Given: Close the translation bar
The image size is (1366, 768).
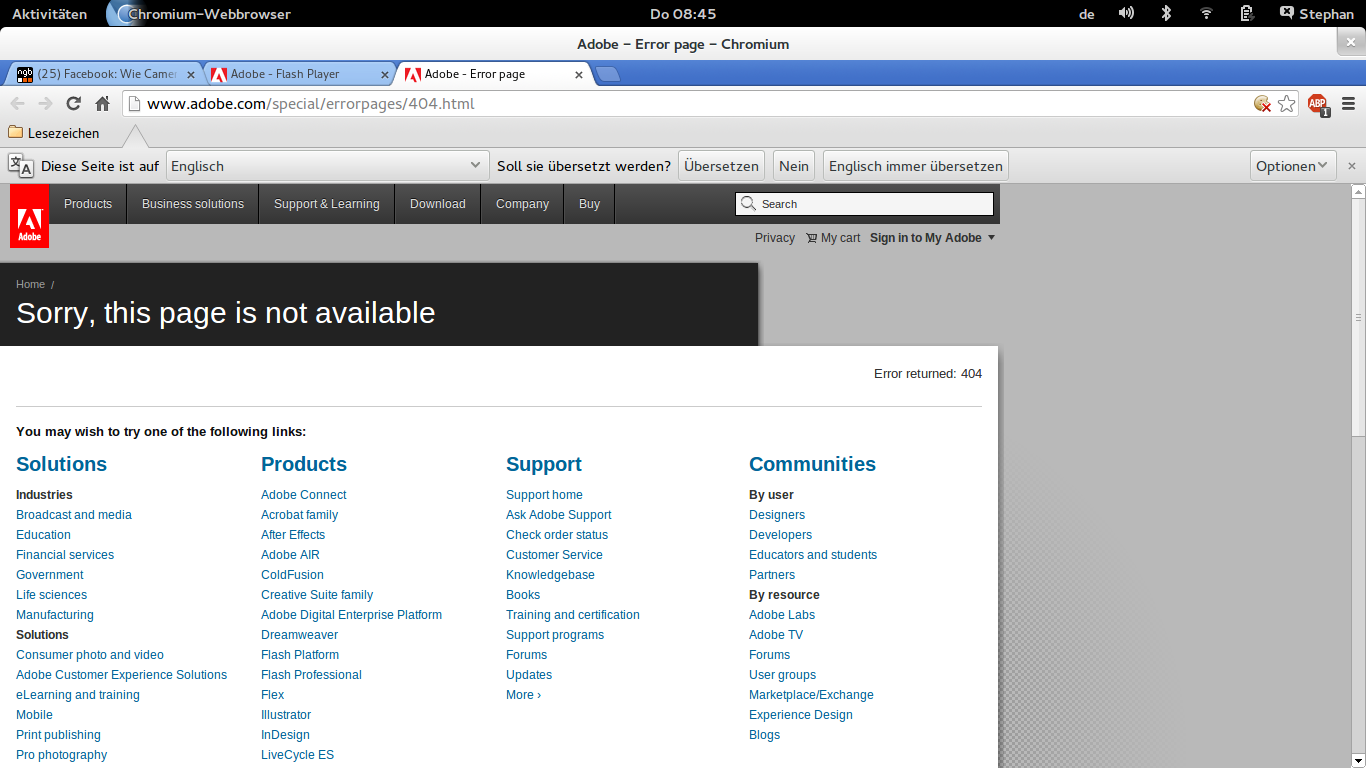Looking at the screenshot, I should click(1352, 166).
